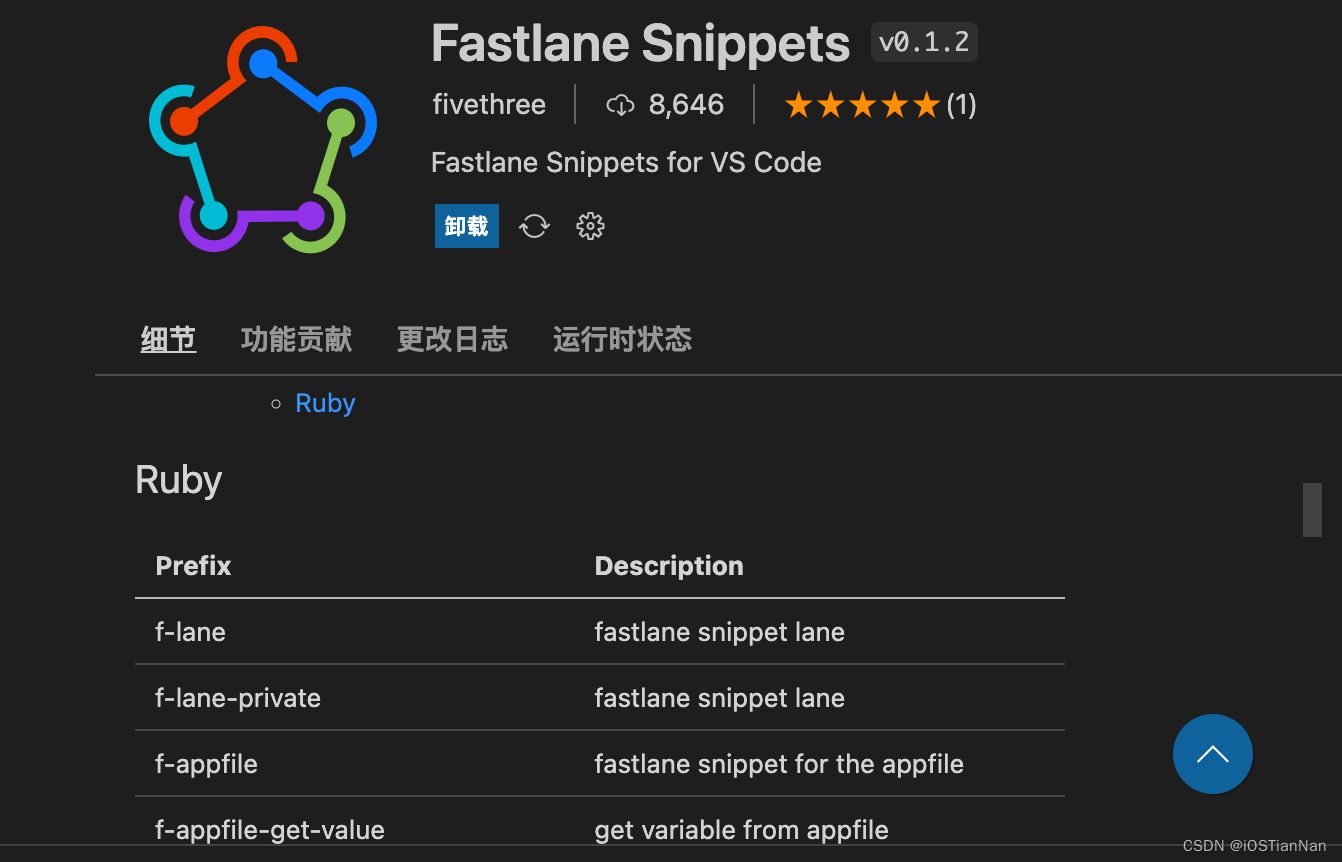Click the (1) rating count link
This screenshot has width=1342, height=862.
[x=962, y=104]
